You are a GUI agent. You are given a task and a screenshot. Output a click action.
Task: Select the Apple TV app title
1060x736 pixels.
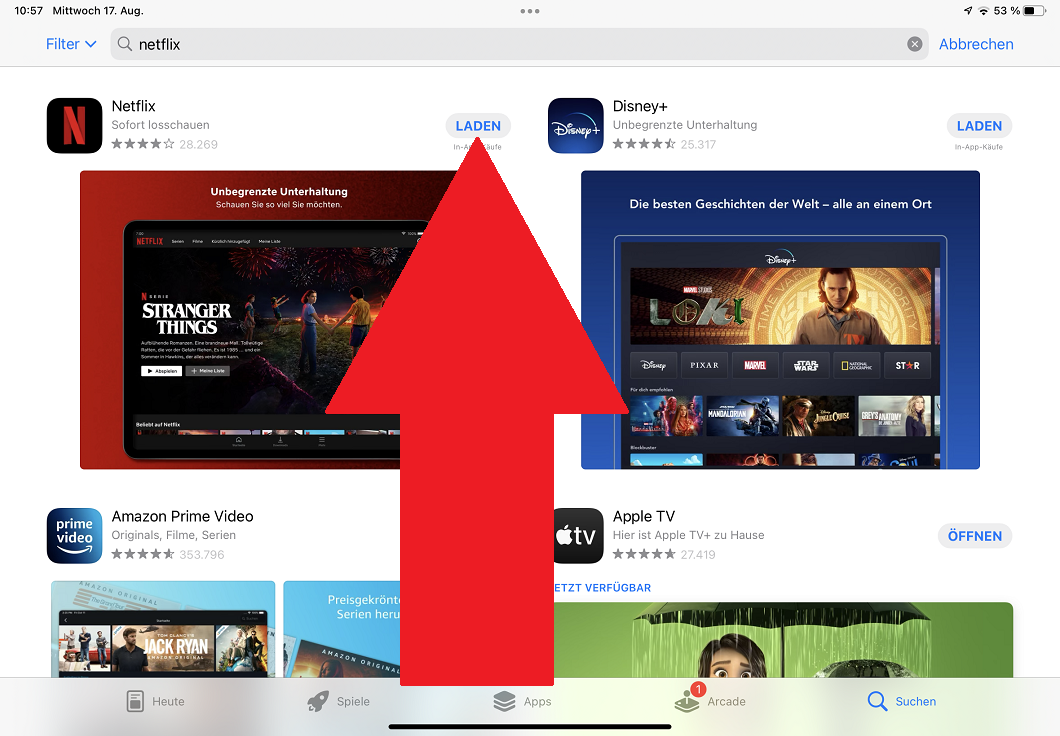point(644,516)
